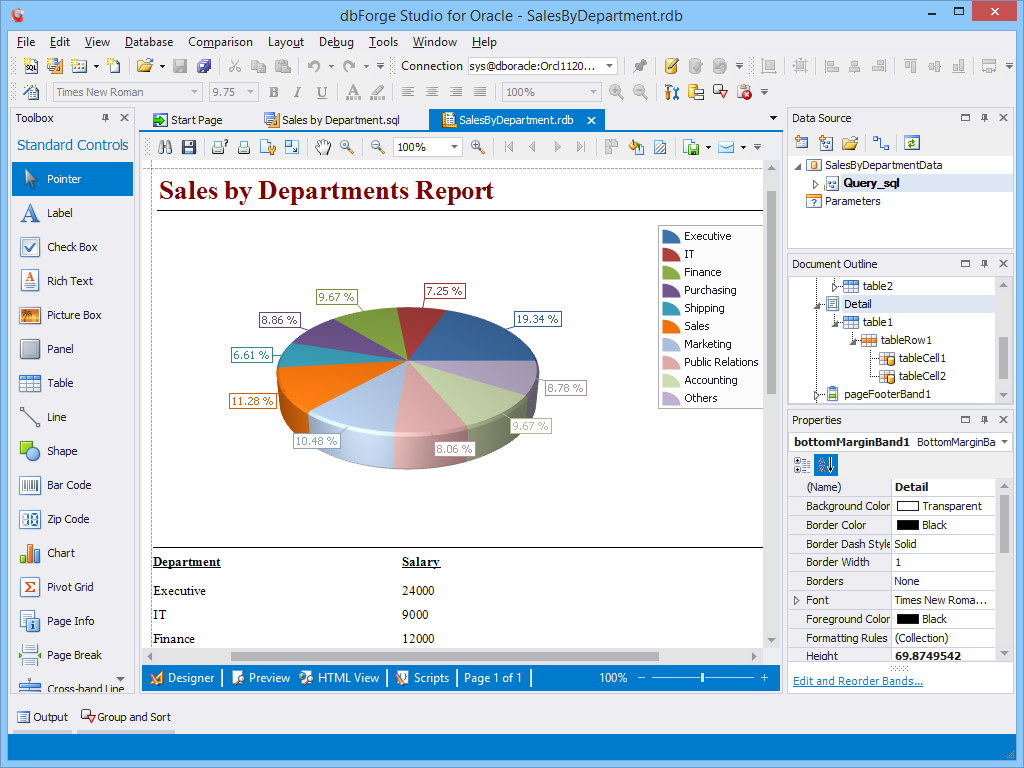Viewport: 1024px width, 768px height.
Task: Click the binoculars search icon in report toolbar
Action: pos(165,147)
